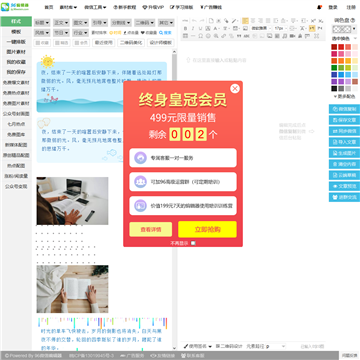Click the 登录 link
Image resolution: width=360 pixels, height=360 pixels.
point(333,7)
